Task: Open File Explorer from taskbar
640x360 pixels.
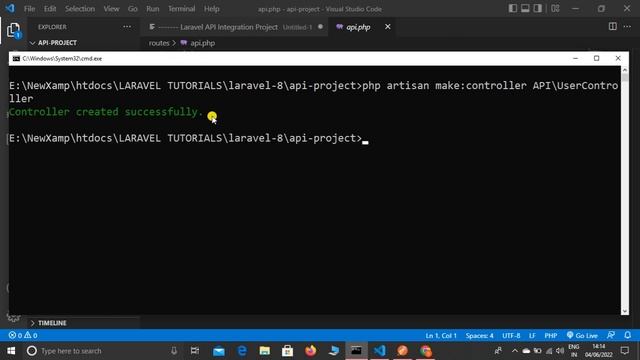Action: click(264, 351)
